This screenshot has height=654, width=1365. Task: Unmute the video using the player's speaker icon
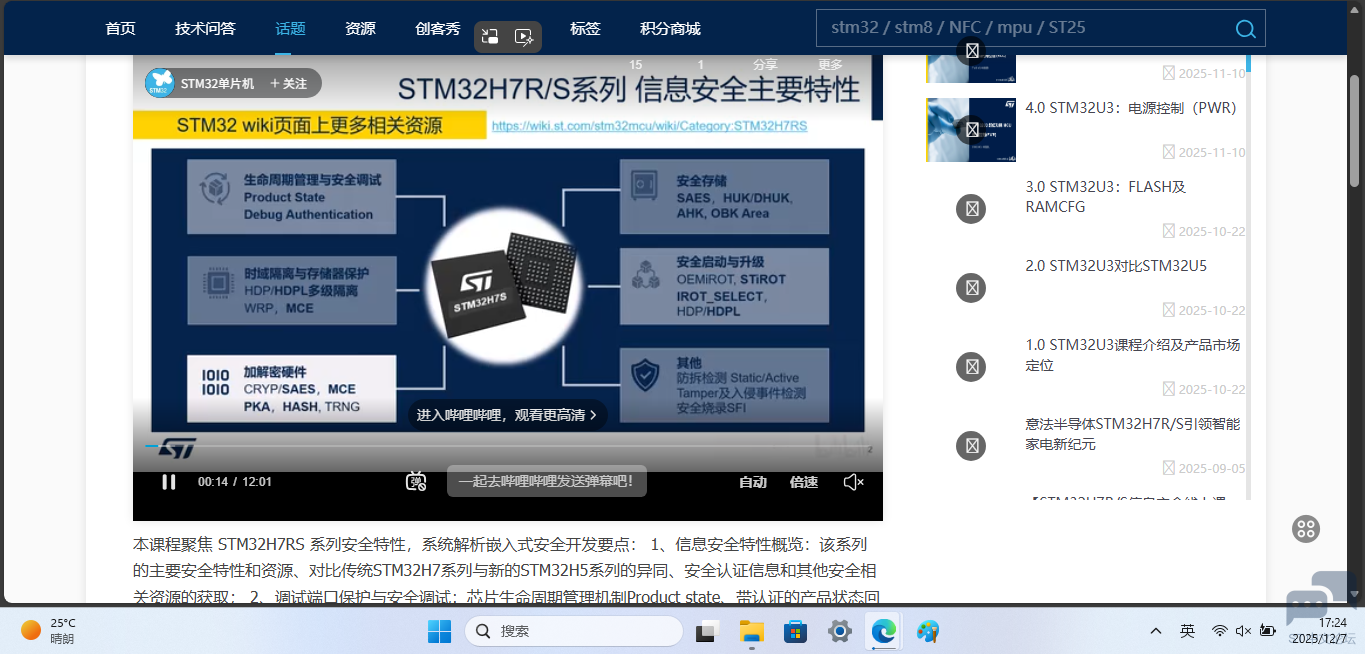click(x=853, y=482)
